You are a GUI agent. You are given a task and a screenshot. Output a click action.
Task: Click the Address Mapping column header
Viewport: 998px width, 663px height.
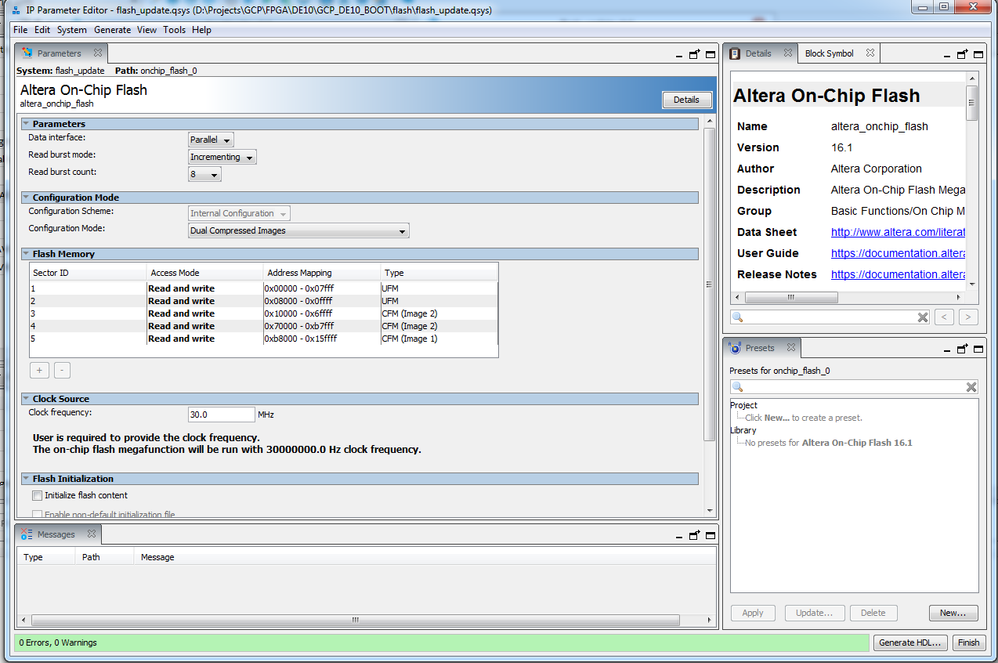[322, 272]
